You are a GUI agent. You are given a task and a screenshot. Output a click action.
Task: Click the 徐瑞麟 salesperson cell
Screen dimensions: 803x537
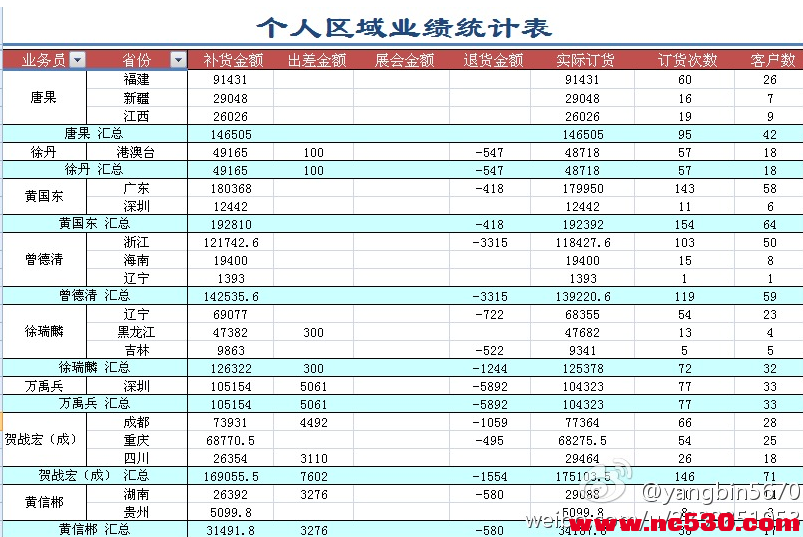point(44,332)
